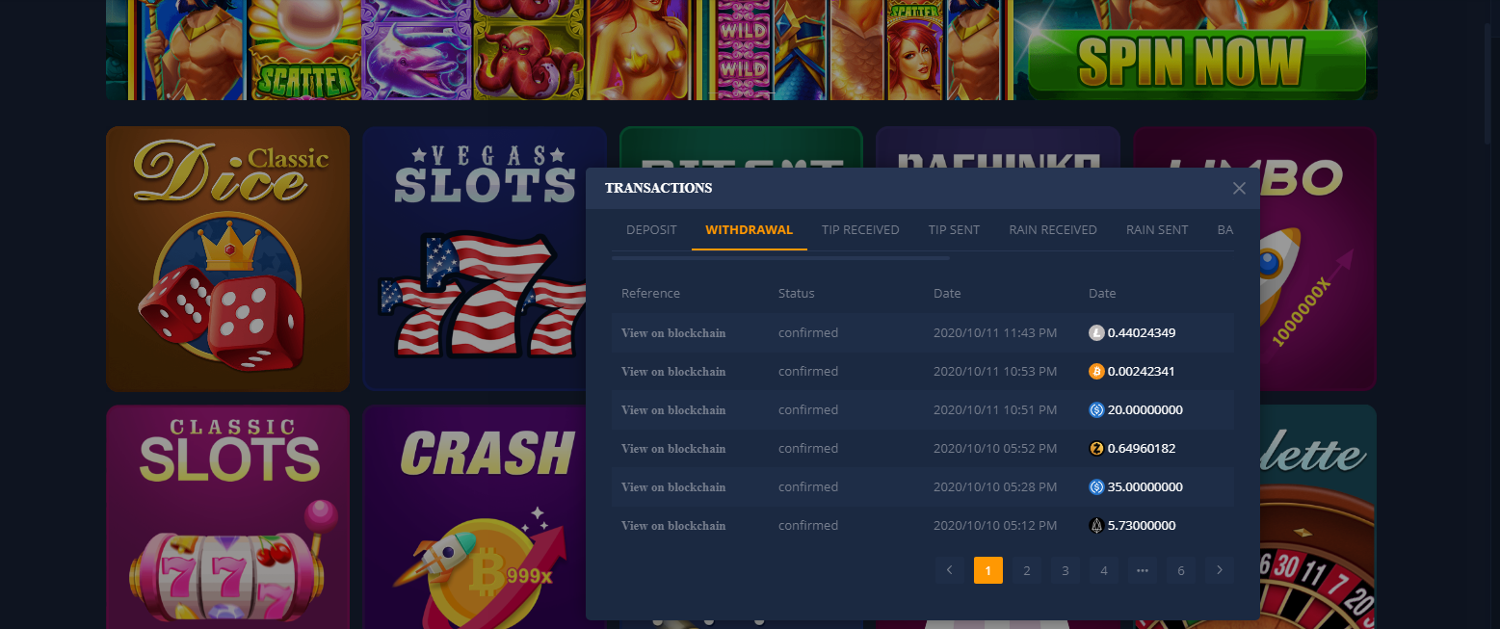Image resolution: width=1500 pixels, height=629 pixels.
Task: Open the Classic Dice game tile
Action: 228,258
